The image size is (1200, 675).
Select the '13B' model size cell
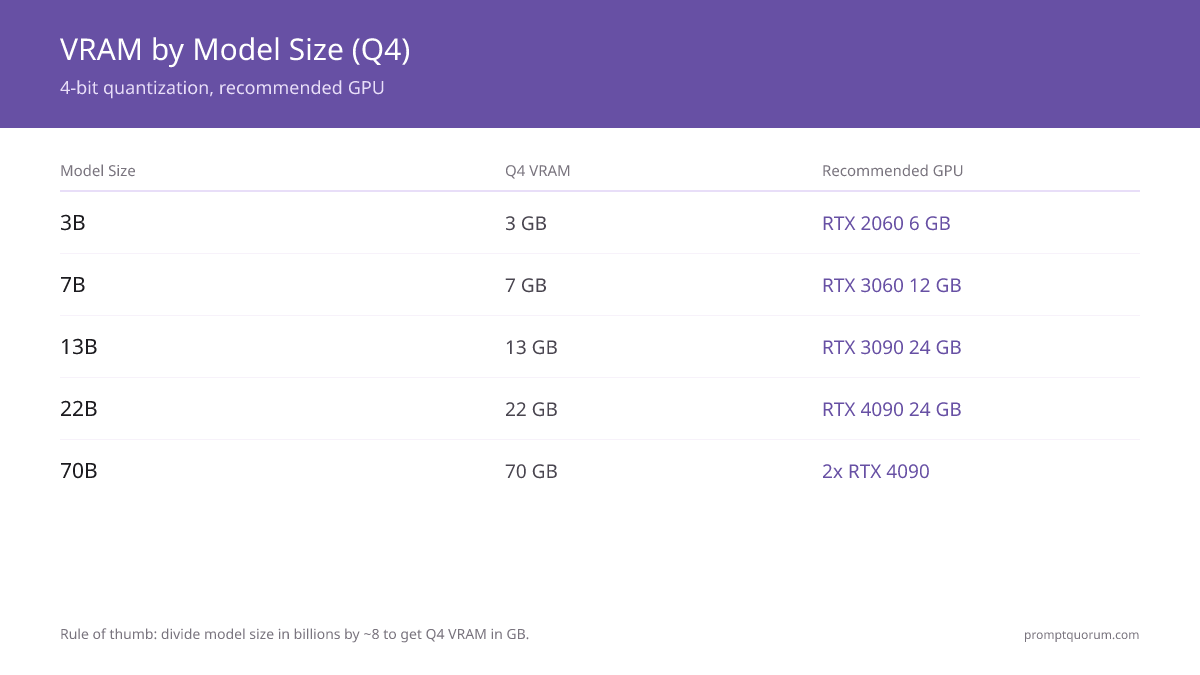[x=79, y=347]
